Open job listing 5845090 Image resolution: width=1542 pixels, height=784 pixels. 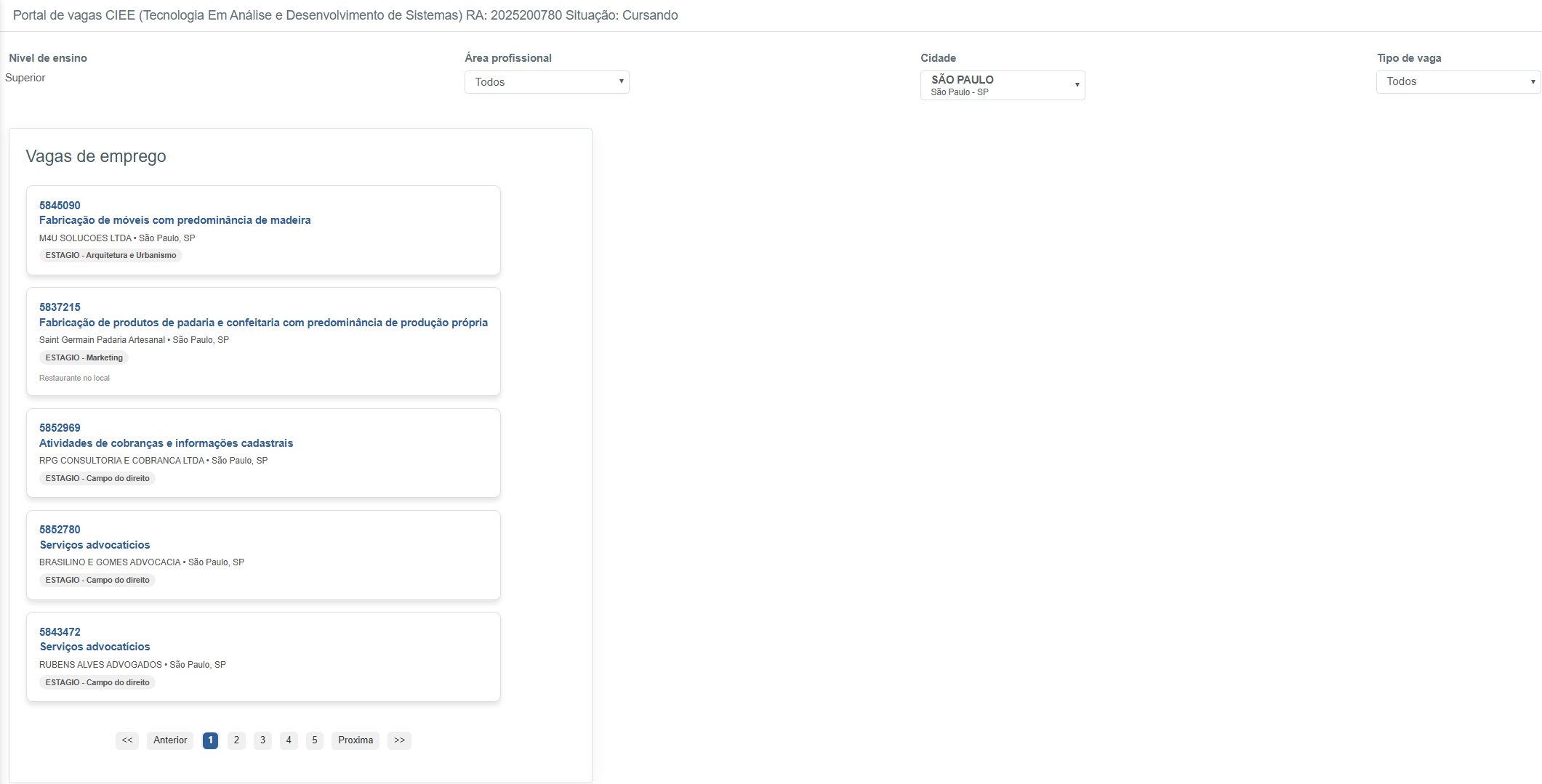[x=60, y=206]
